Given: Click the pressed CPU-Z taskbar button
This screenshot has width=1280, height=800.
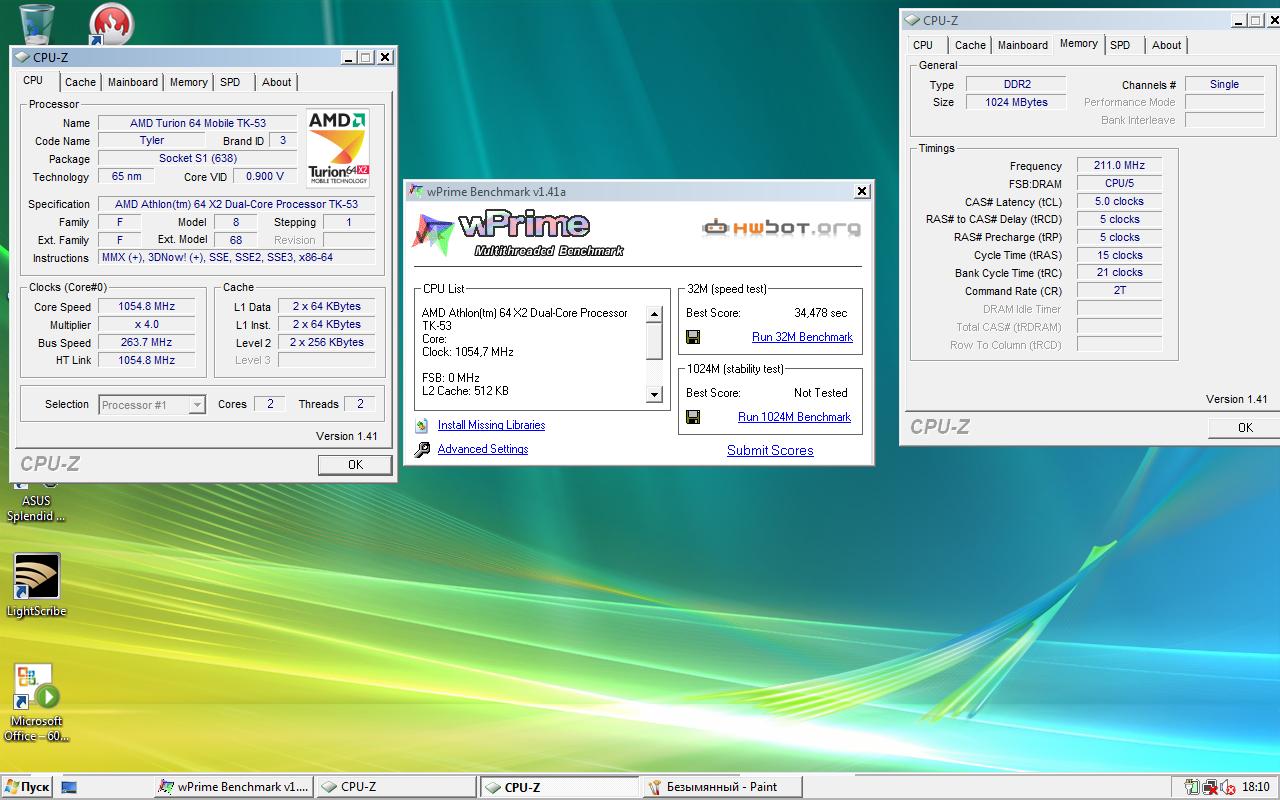Looking at the screenshot, I should coord(558,787).
